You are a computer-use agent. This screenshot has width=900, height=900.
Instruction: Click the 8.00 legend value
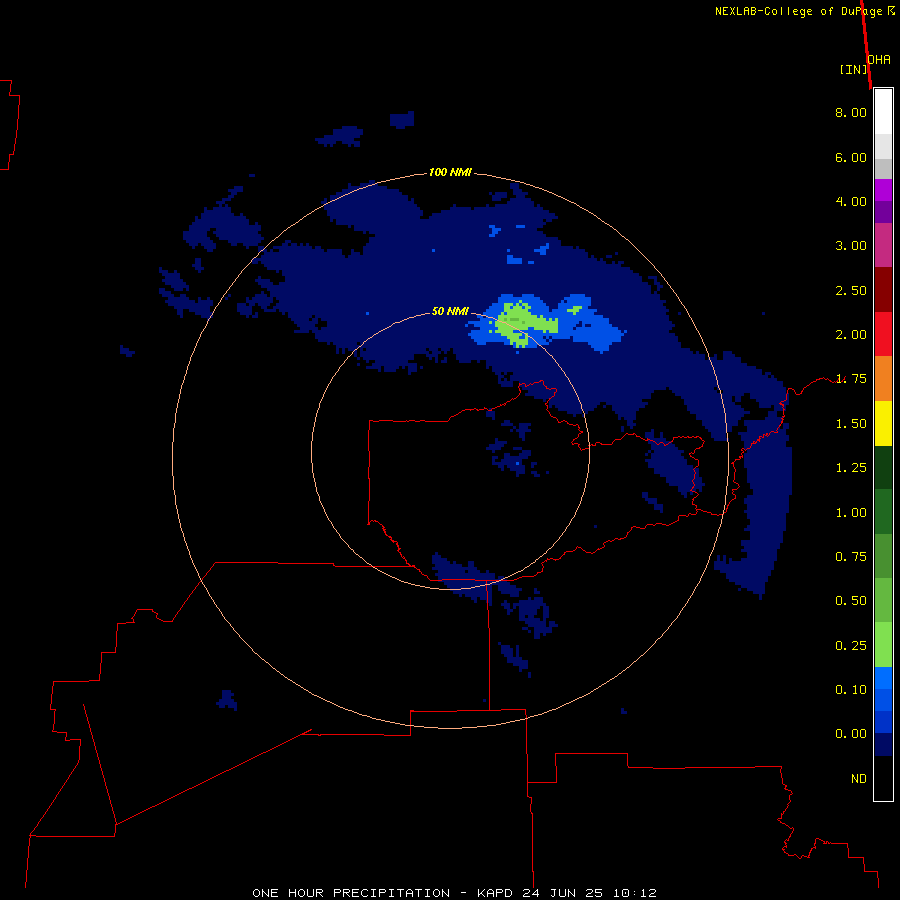(x=851, y=112)
